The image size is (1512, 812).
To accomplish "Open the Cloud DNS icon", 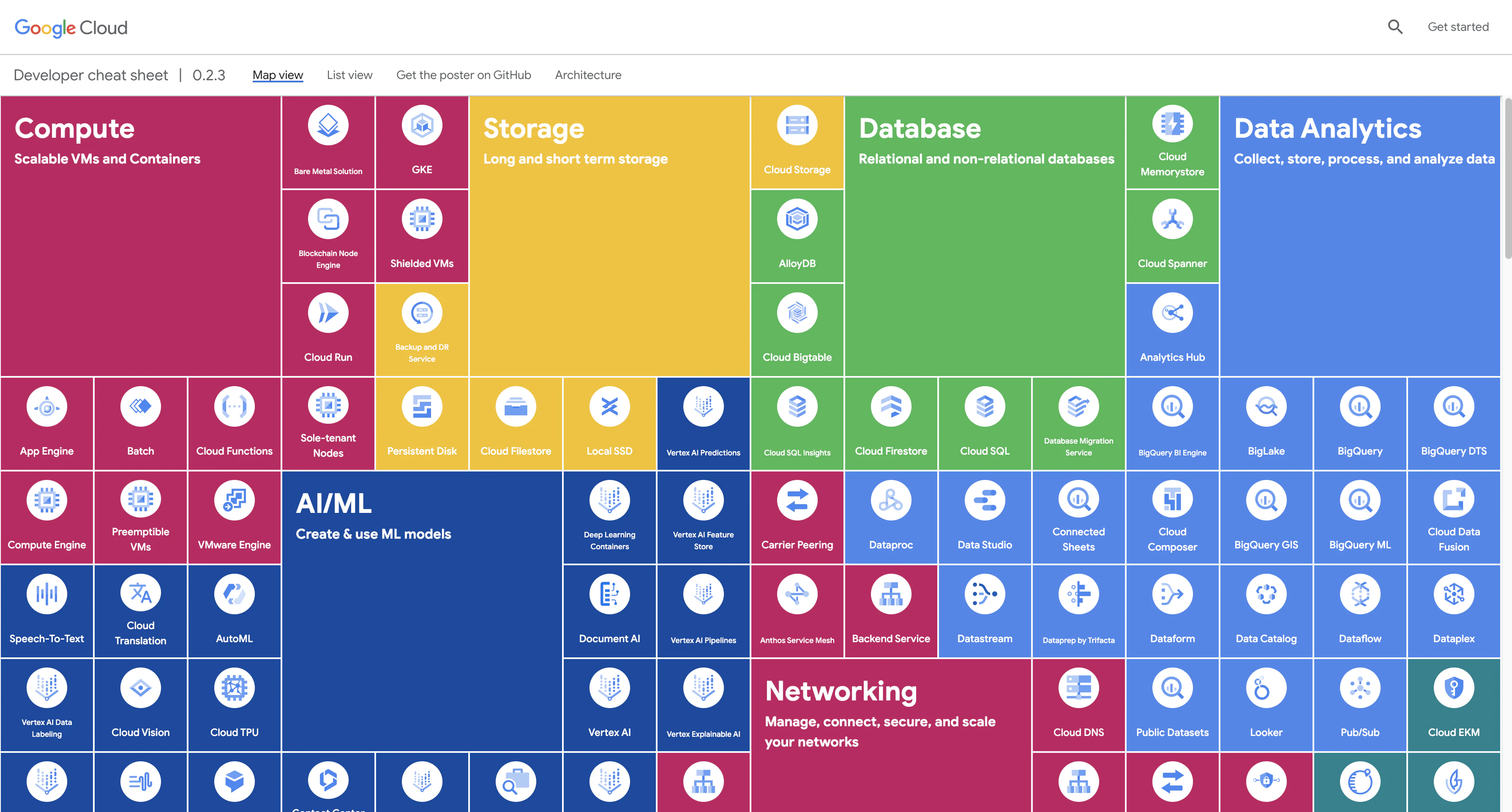I will [1079, 688].
